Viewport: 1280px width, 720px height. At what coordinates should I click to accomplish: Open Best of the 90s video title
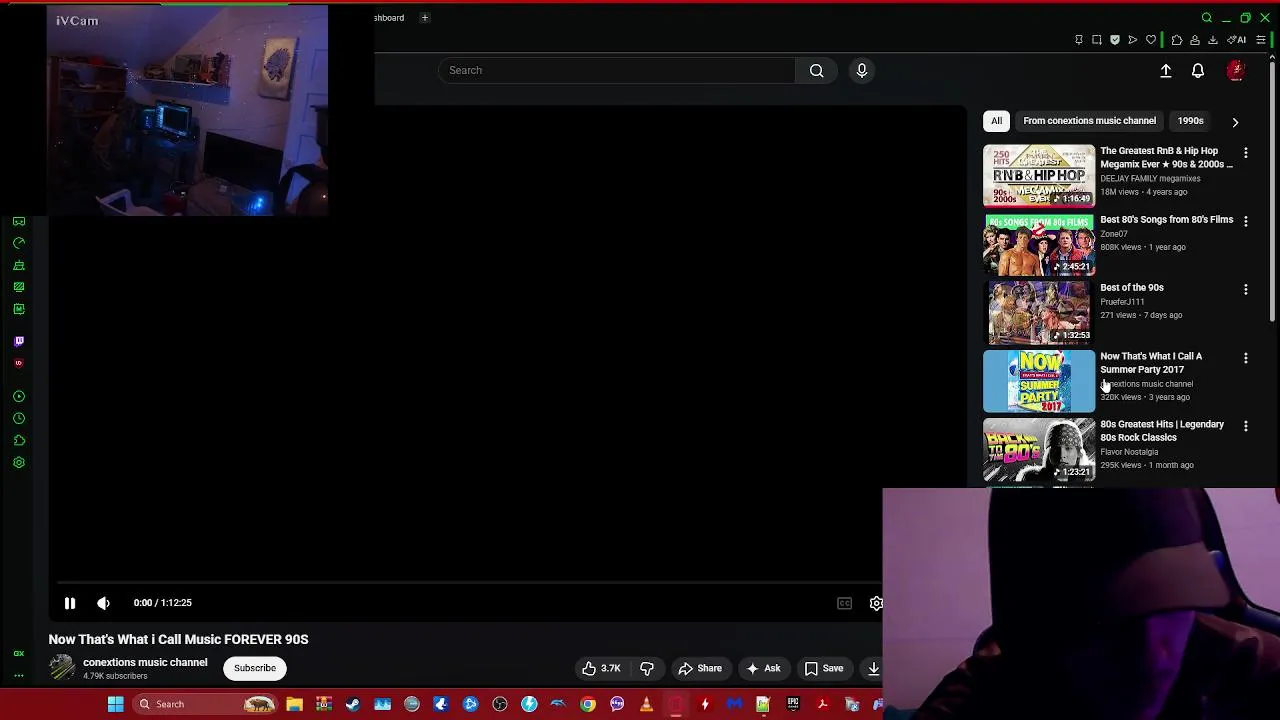pos(1132,288)
